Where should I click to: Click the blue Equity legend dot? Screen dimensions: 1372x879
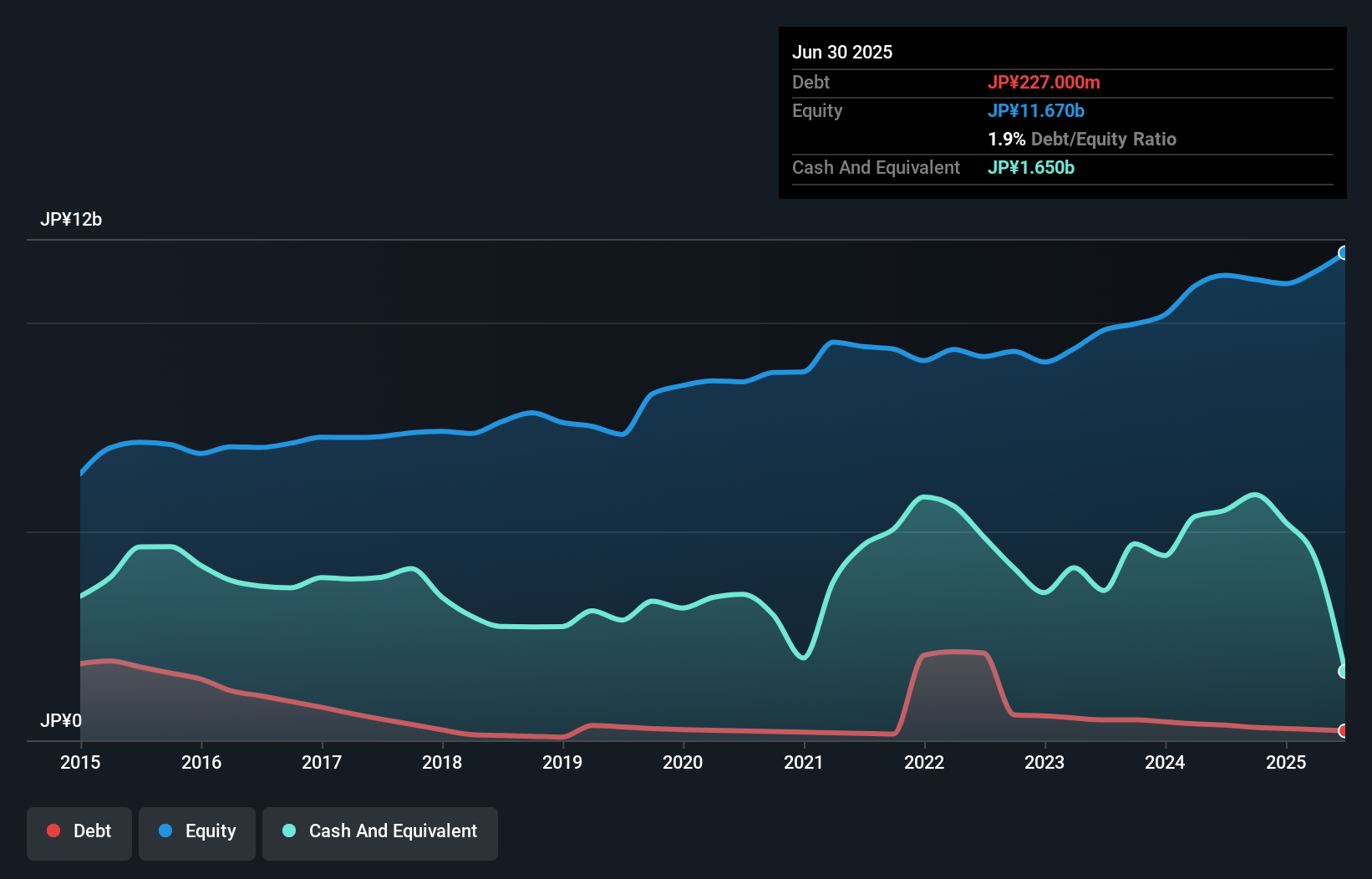[x=165, y=831]
